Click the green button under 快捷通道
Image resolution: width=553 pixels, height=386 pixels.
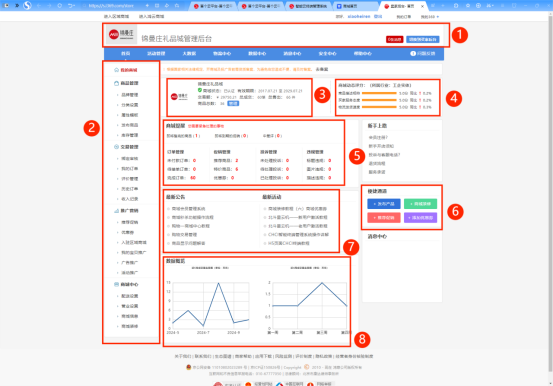(x=420, y=204)
